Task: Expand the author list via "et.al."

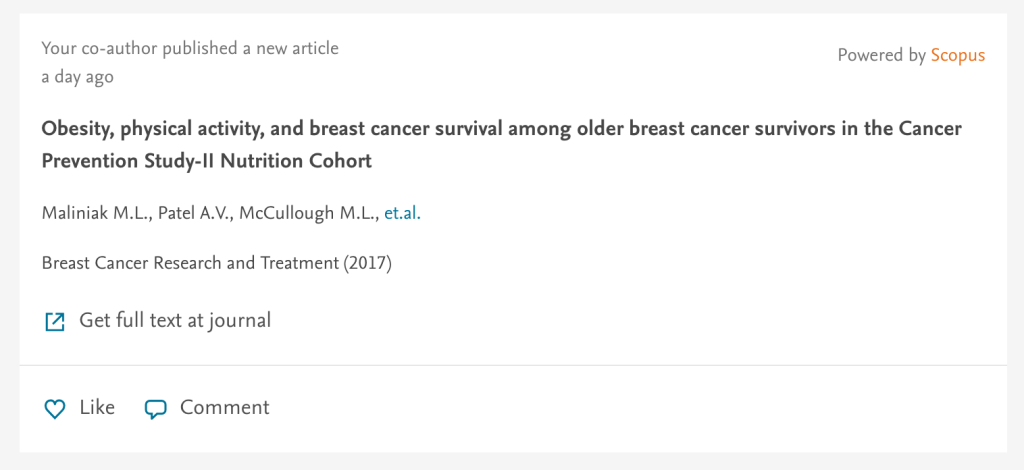Action: click(x=402, y=213)
